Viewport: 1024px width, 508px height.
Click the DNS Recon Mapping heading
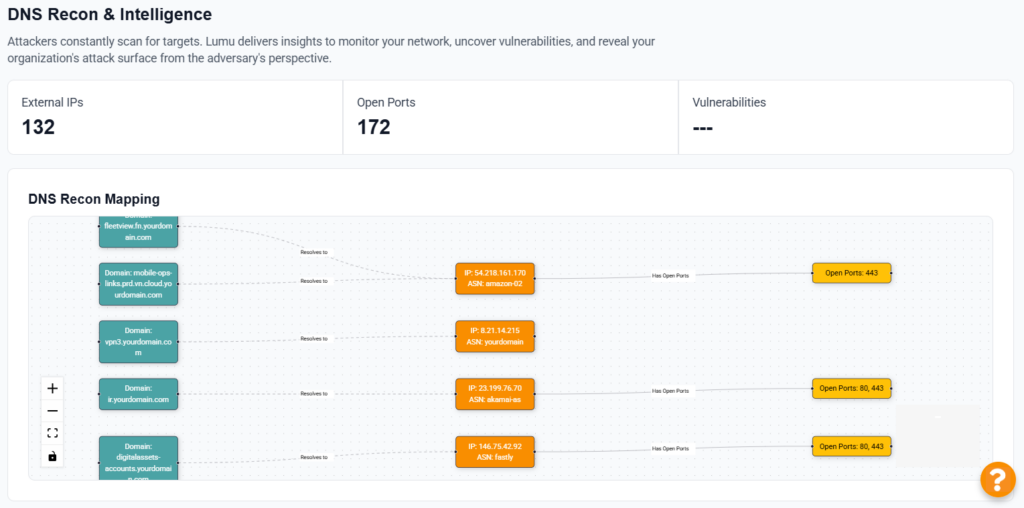pyautogui.click(x=94, y=199)
